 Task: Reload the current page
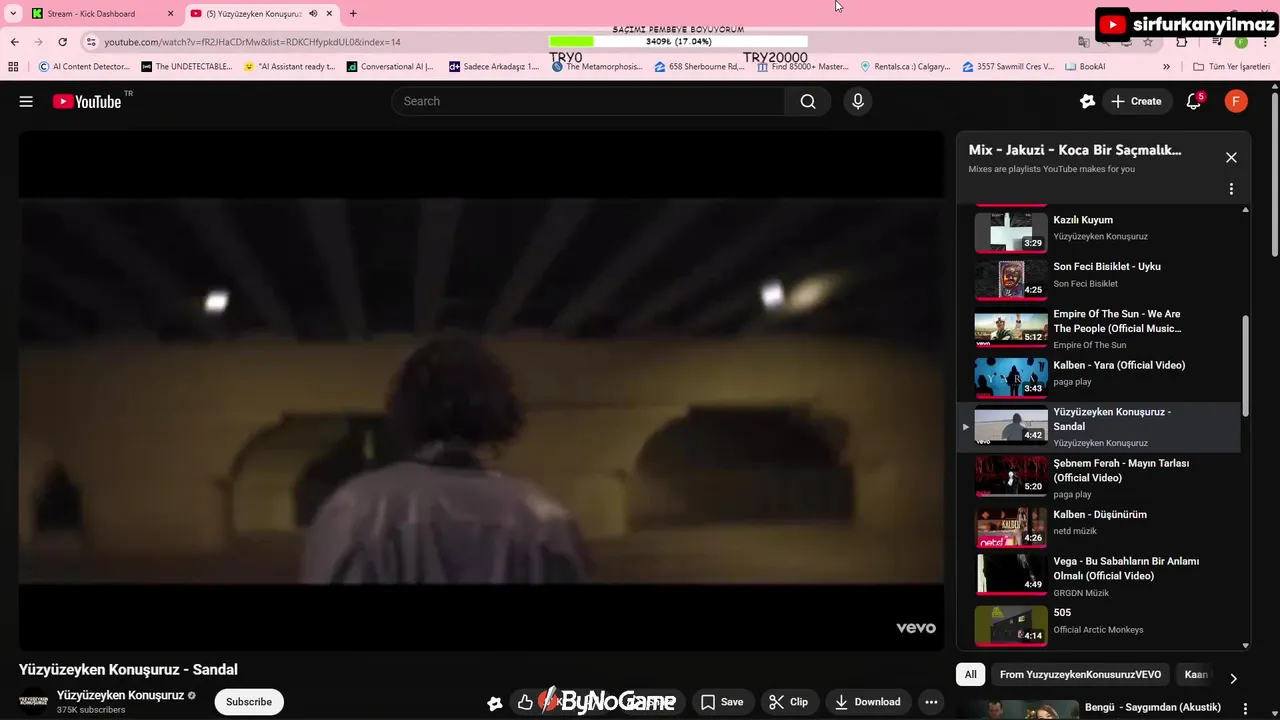62,42
